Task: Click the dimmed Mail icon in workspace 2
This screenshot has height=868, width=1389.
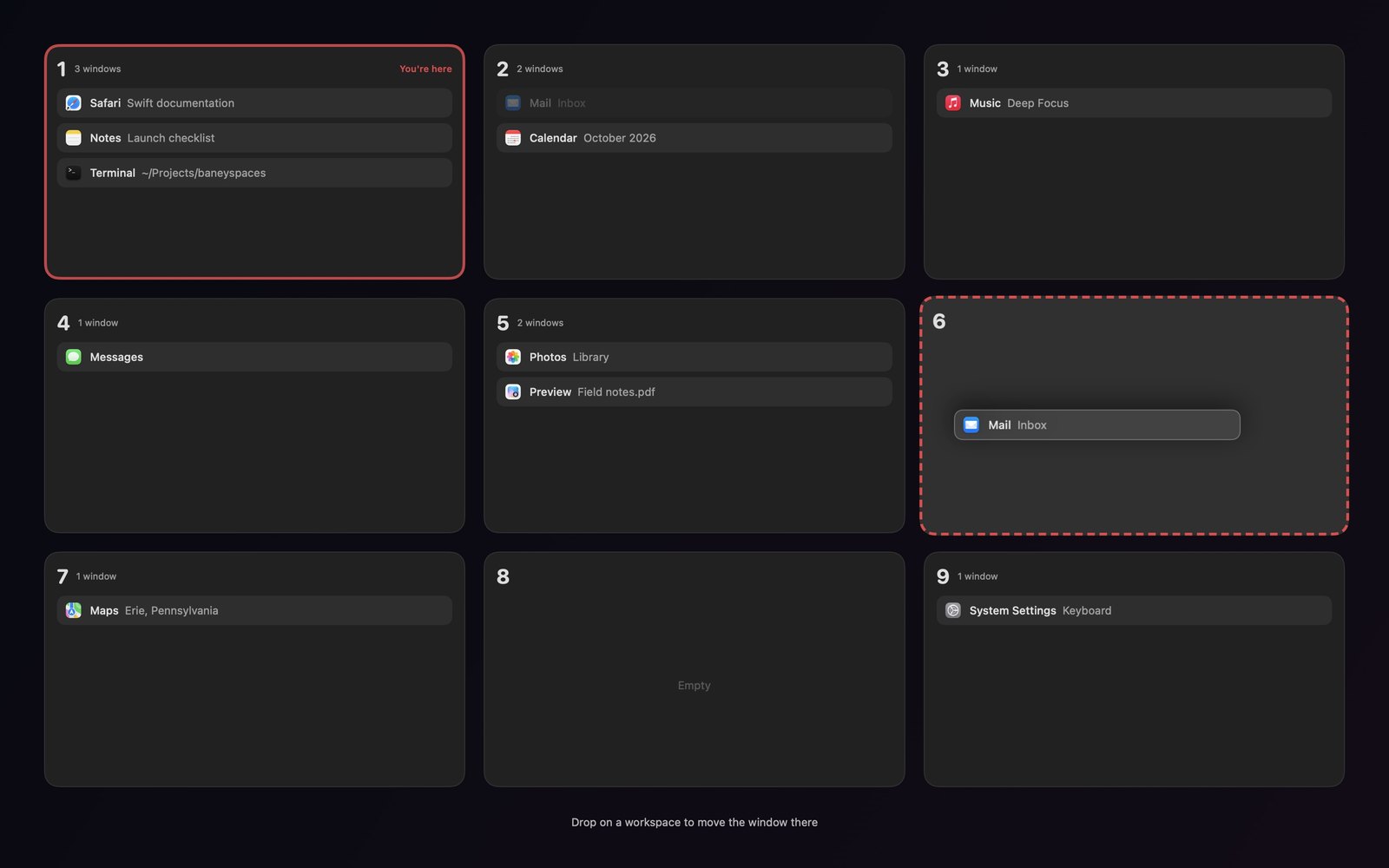Action: [513, 103]
